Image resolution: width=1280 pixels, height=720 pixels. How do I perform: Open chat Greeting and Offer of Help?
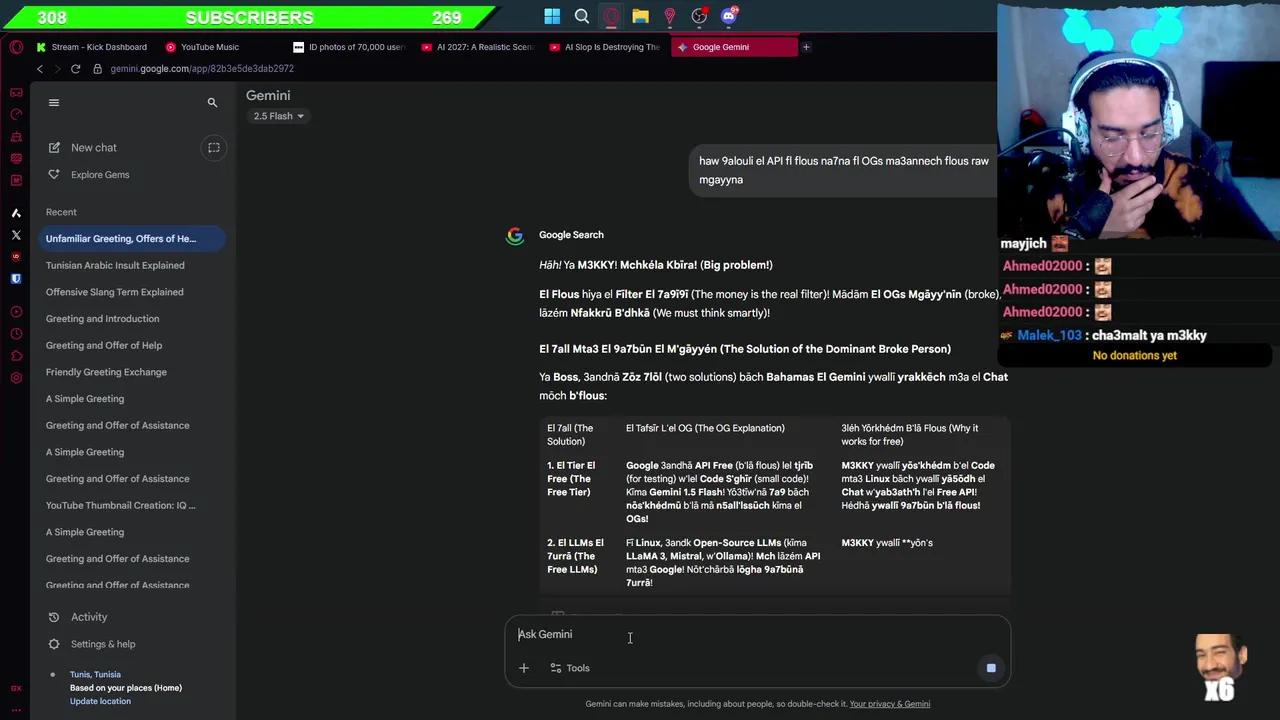coord(132,345)
